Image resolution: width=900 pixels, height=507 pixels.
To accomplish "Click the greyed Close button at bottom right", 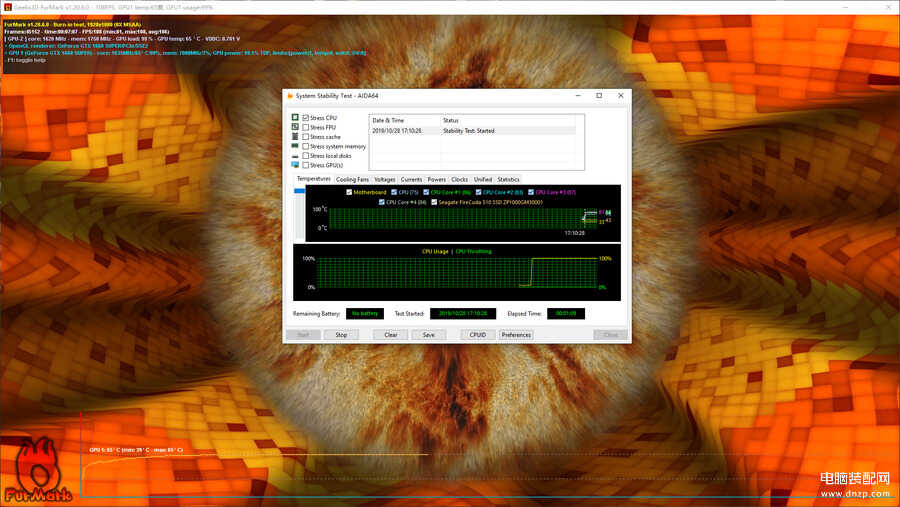I will tap(610, 335).
